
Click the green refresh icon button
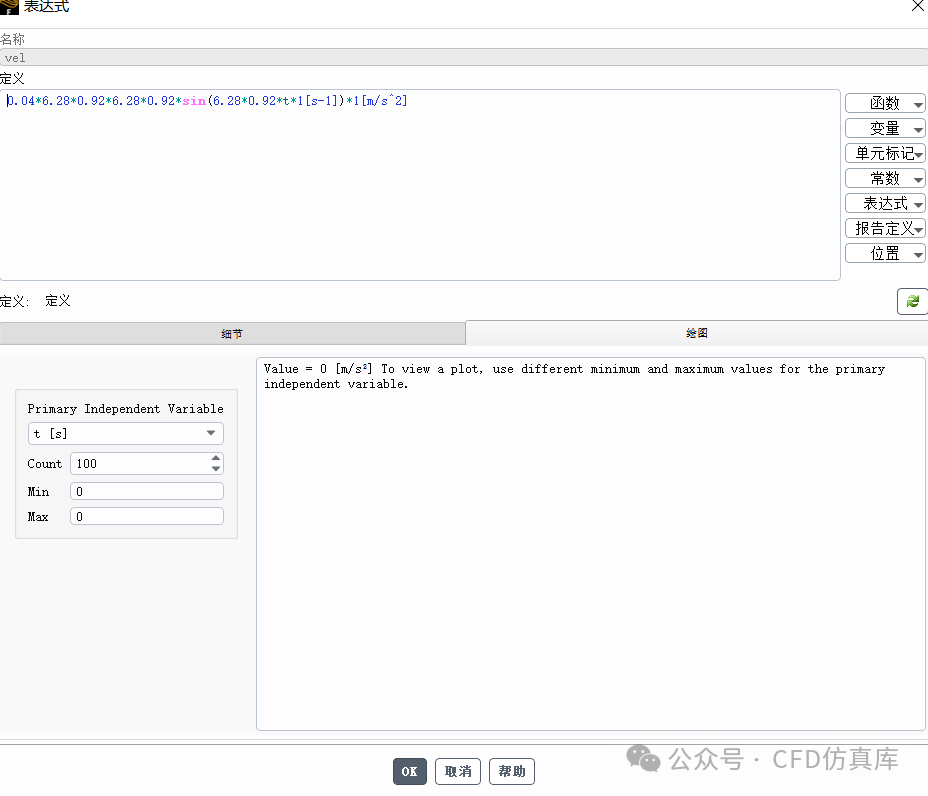click(912, 301)
